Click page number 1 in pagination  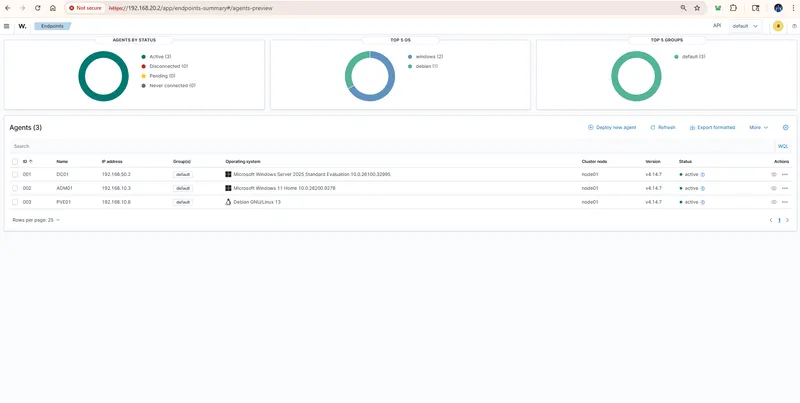pos(779,220)
